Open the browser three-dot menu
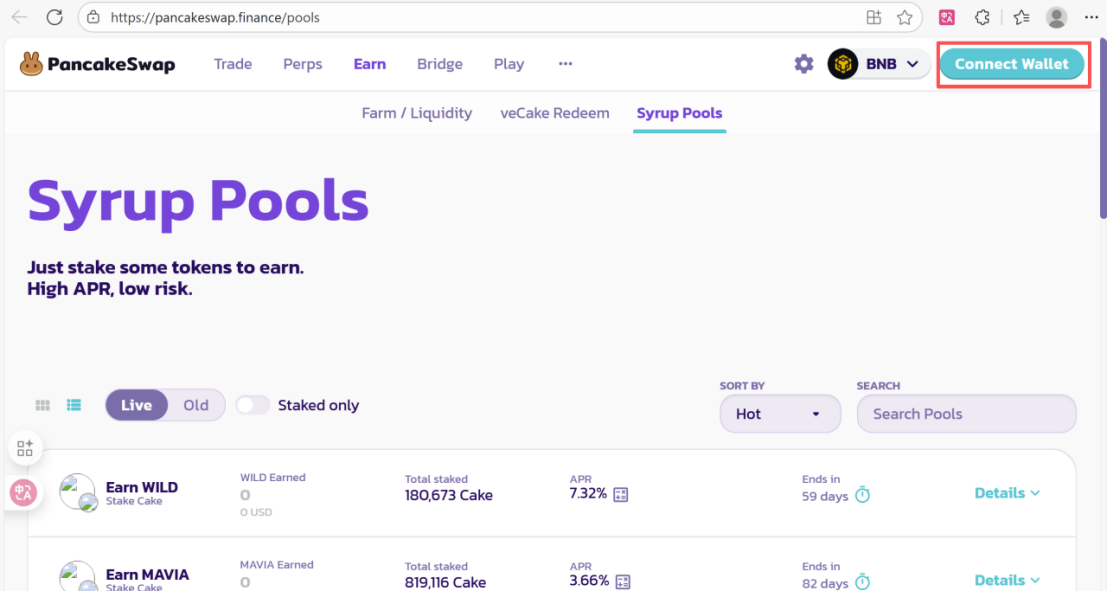This screenshot has height=591, width=1108. [x=1091, y=17]
